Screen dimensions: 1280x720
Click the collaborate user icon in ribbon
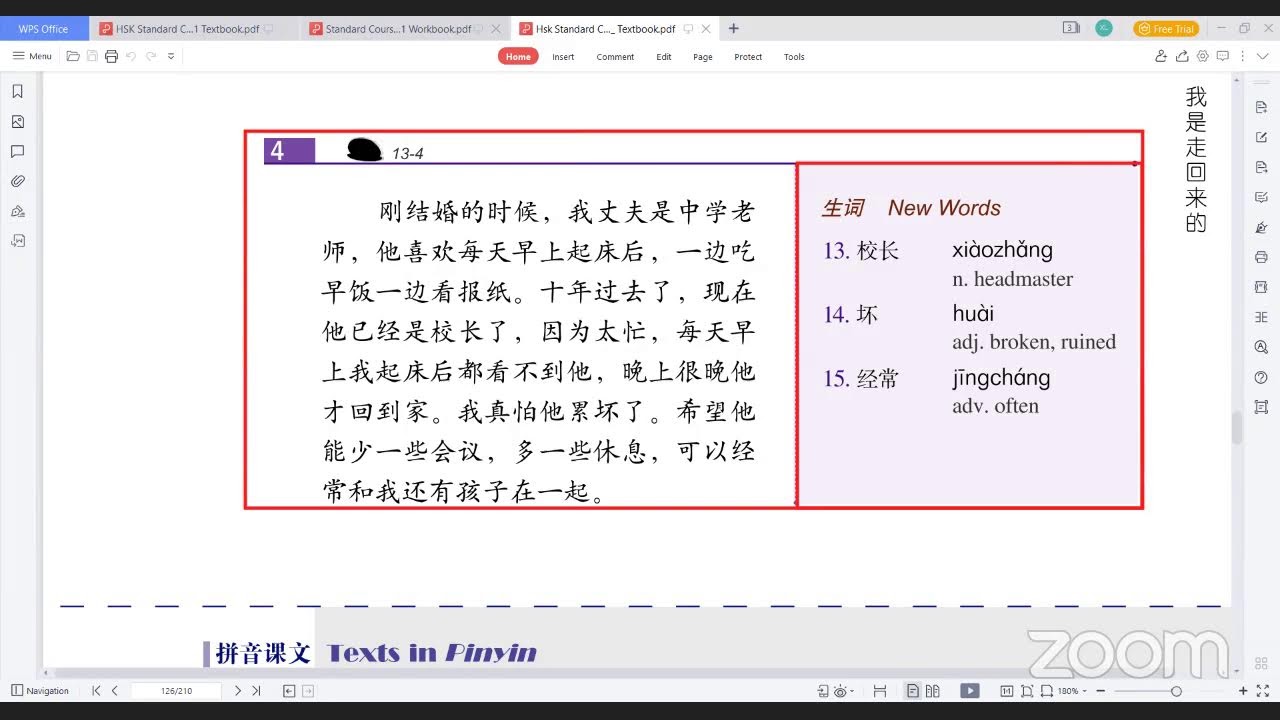pyautogui.click(x=1161, y=56)
